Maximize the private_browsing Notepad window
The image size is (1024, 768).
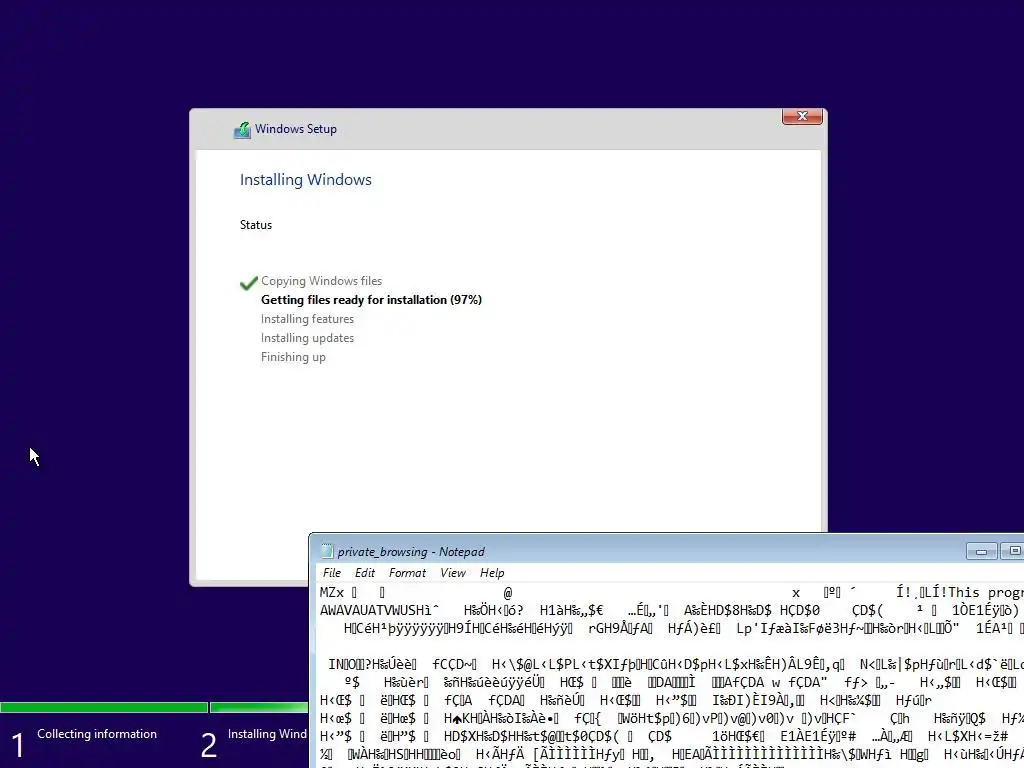click(1014, 551)
